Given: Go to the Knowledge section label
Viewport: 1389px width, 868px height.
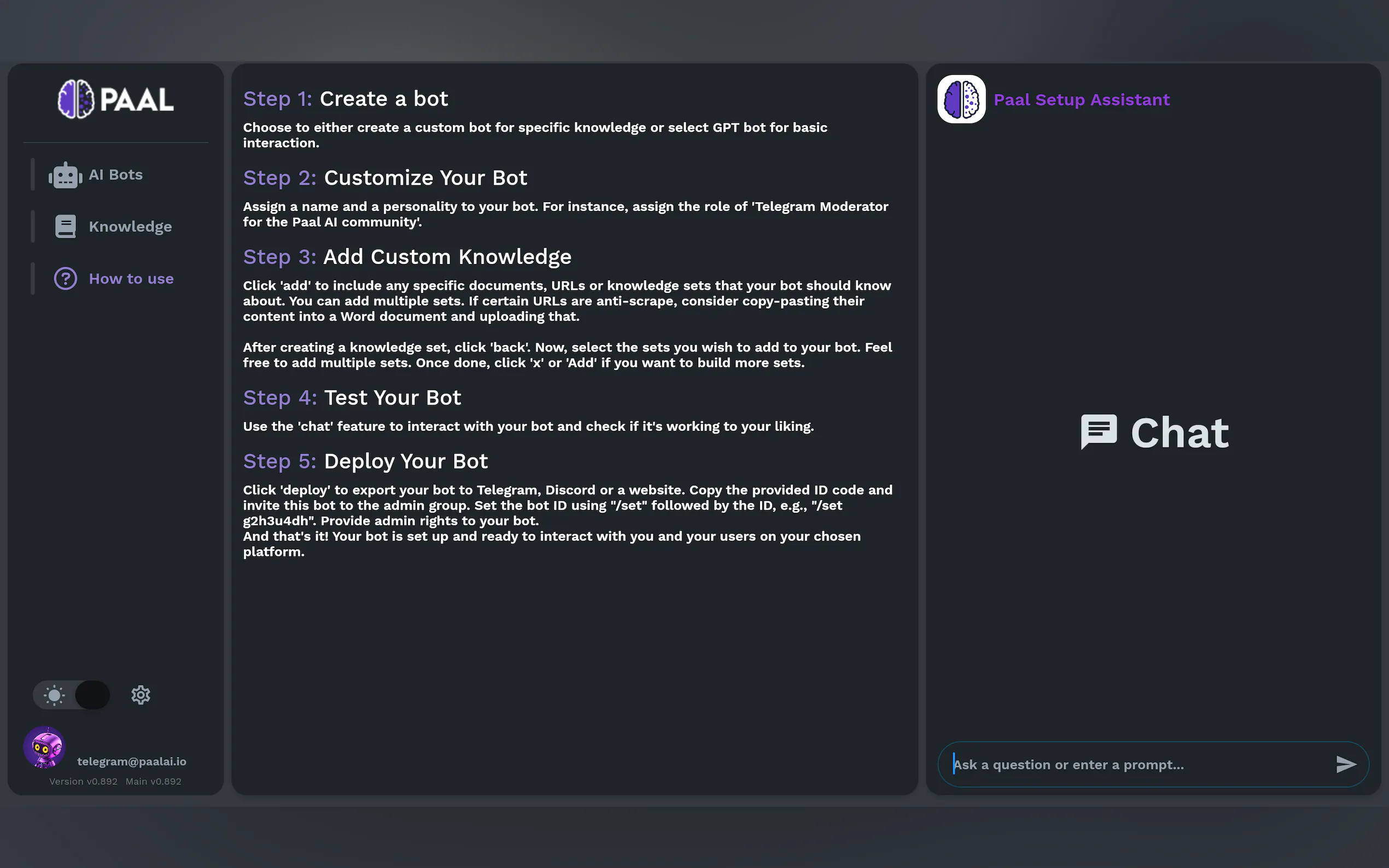Looking at the screenshot, I should click(130, 227).
